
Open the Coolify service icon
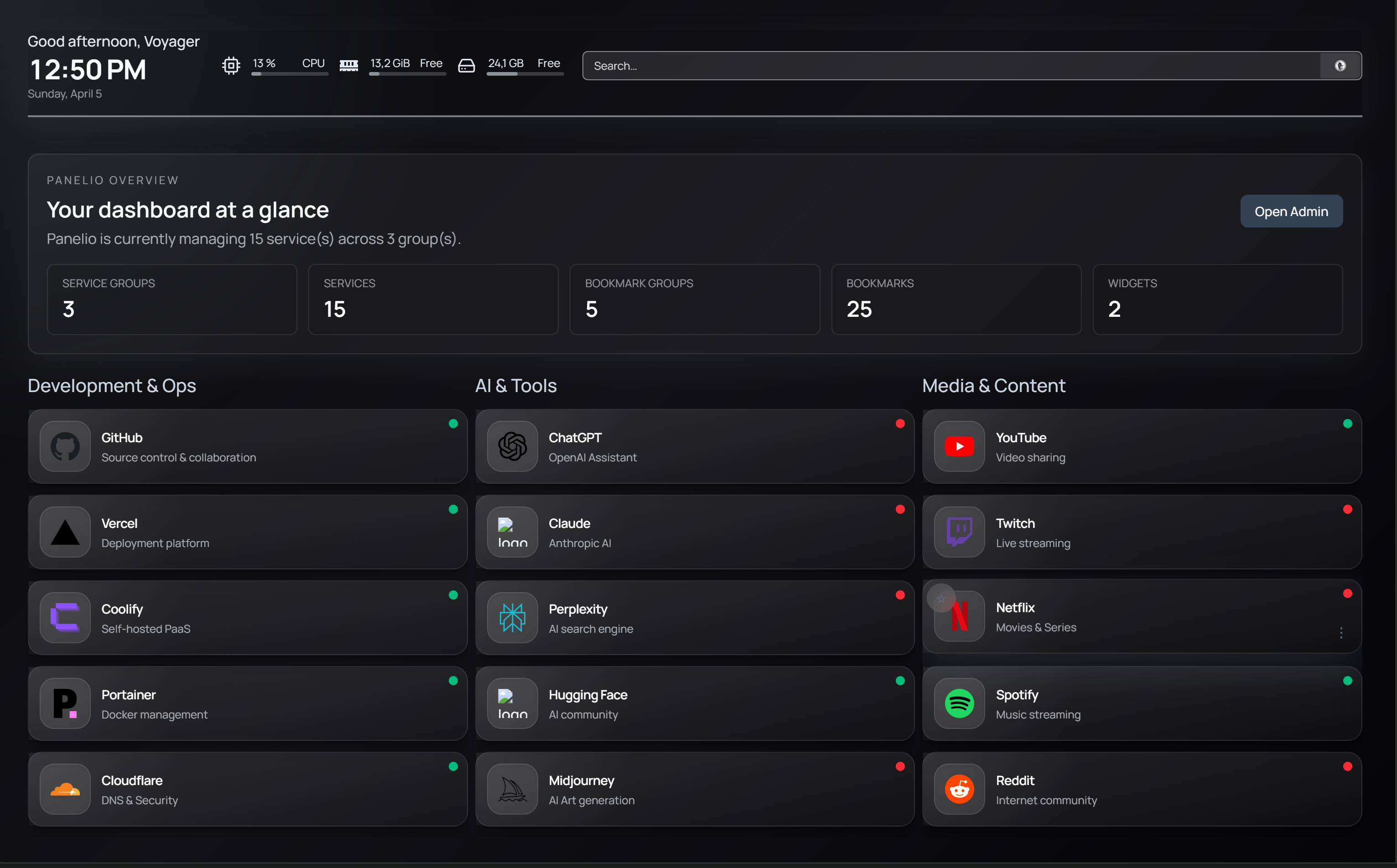[x=65, y=618]
